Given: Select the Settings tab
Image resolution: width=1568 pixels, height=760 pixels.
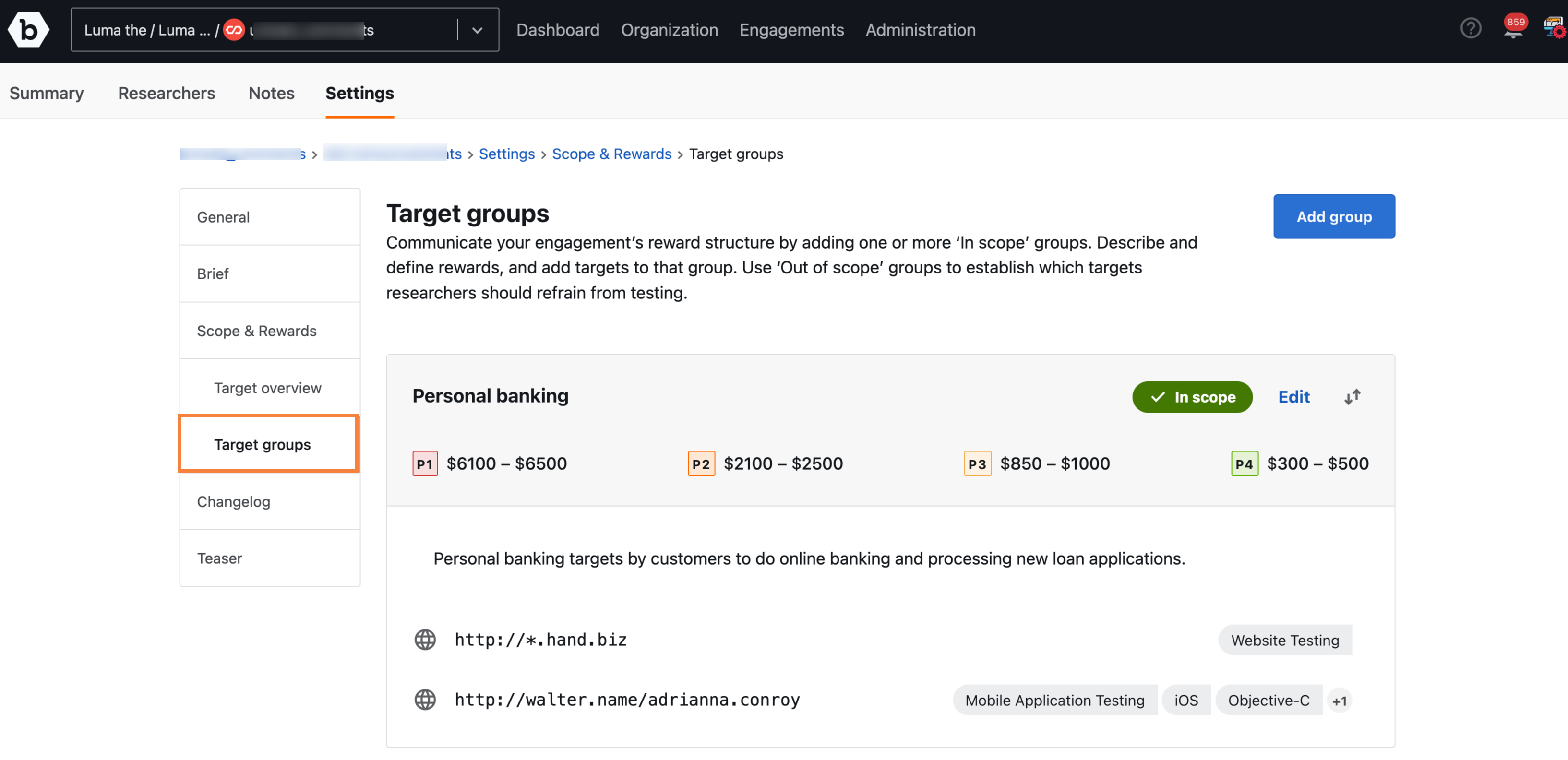Looking at the screenshot, I should point(360,93).
